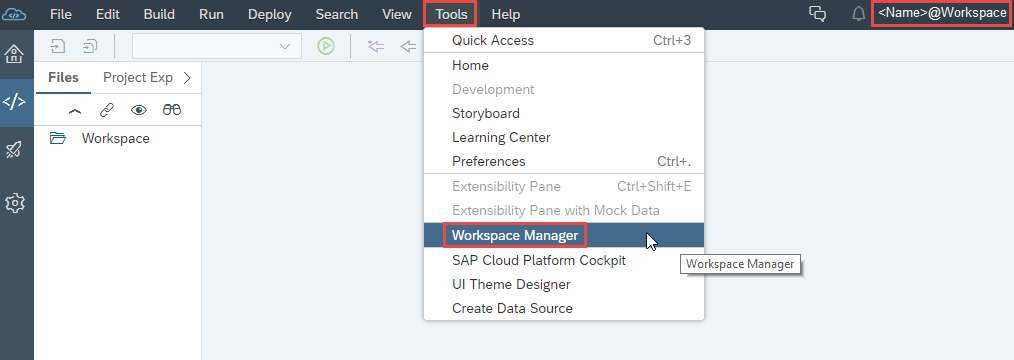The width and height of the screenshot is (1014, 360).
Task: Open the Home perspective in left sidebar
Action: click(x=14, y=54)
